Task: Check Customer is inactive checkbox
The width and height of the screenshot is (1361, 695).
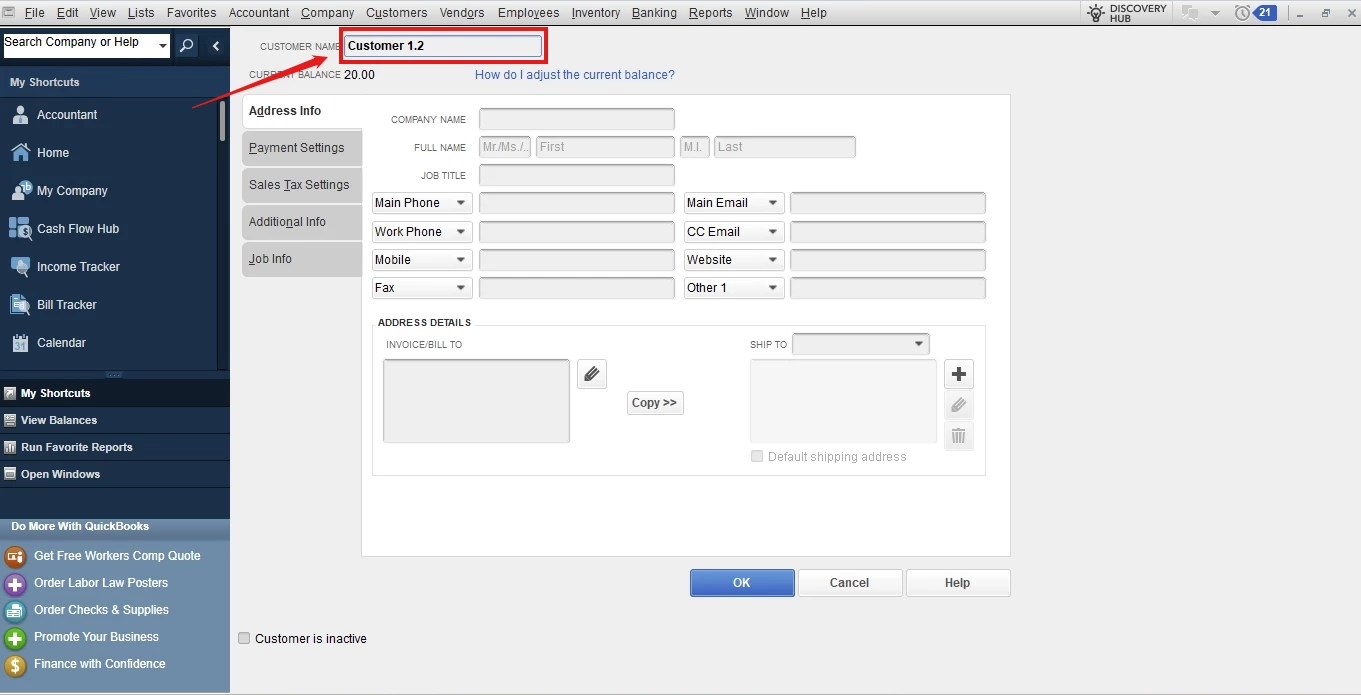Action: pyautogui.click(x=244, y=638)
